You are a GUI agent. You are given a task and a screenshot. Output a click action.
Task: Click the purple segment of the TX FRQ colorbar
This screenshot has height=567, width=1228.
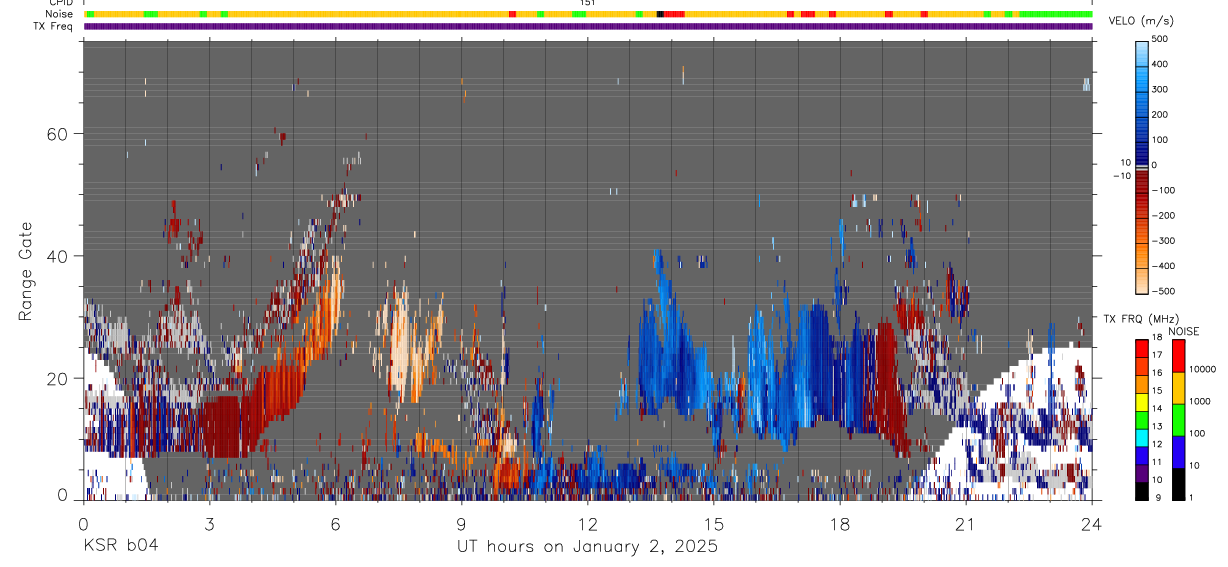coord(1142,473)
